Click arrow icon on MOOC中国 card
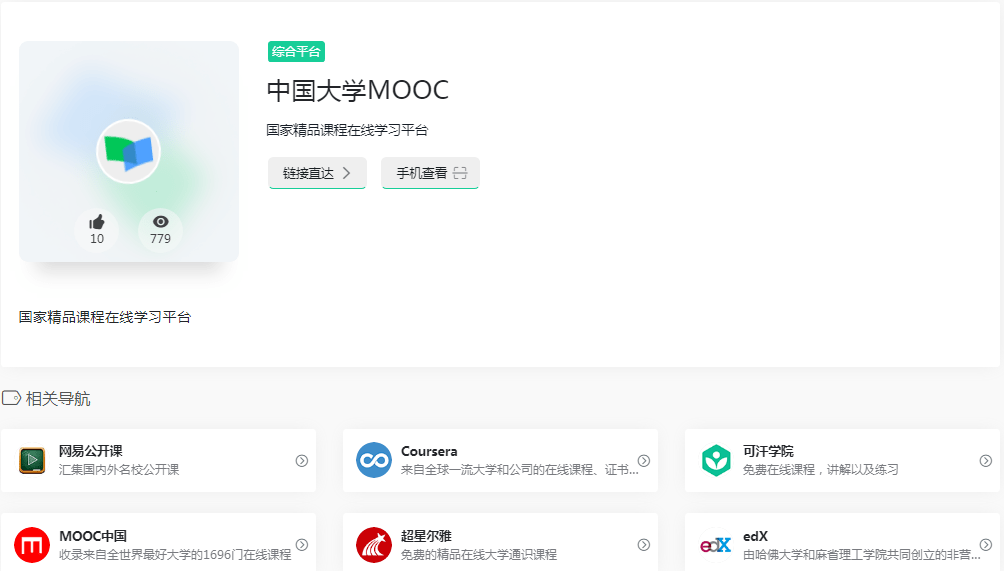This screenshot has height=571, width=1004. 302,545
